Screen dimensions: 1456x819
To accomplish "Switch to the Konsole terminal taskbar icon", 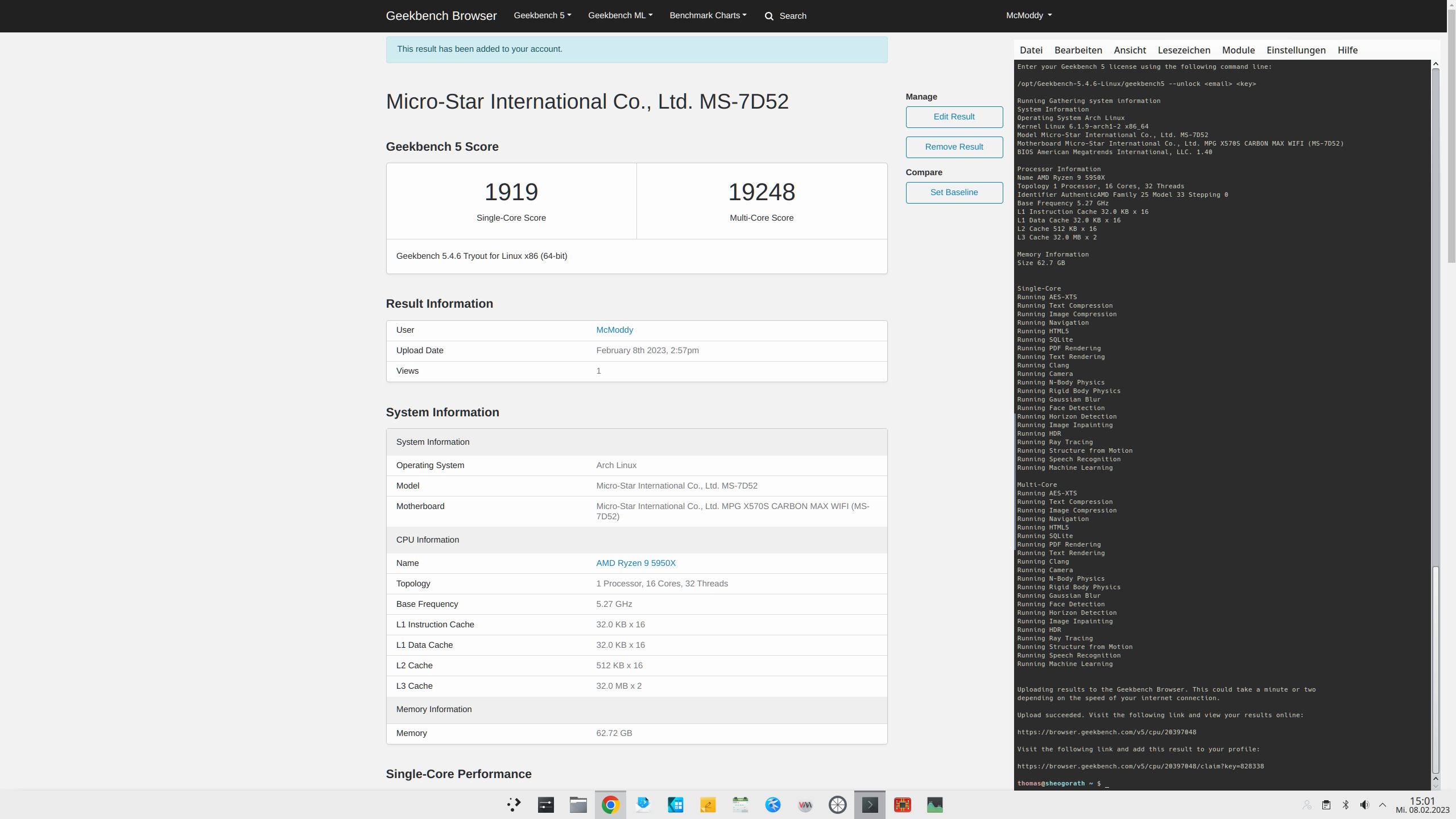I will pos(870,805).
